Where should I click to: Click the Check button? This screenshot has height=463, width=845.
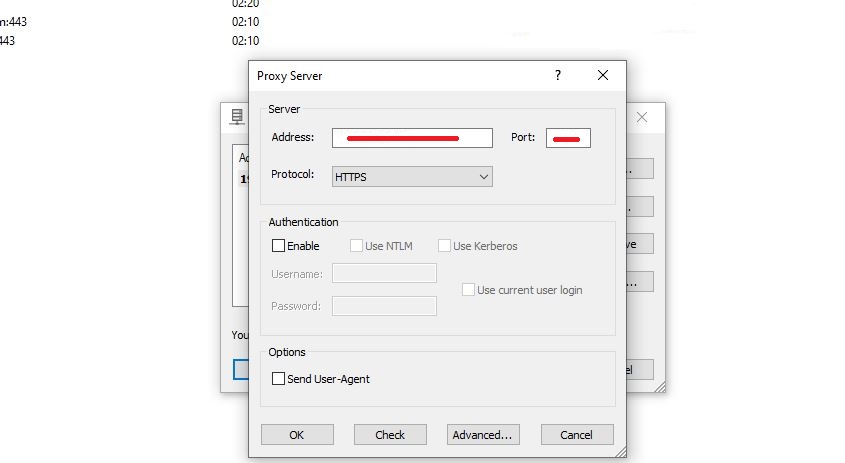click(390, 434)
